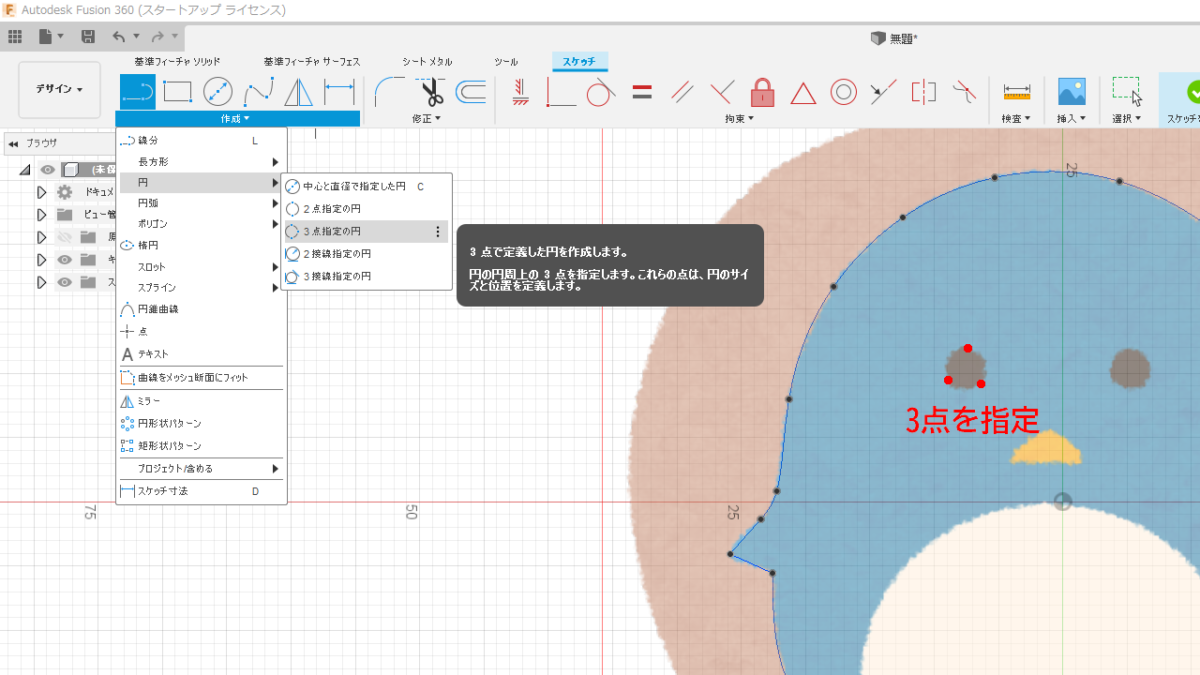Apply the Equal constraint
1200x675 pixels.
(642, 92)
